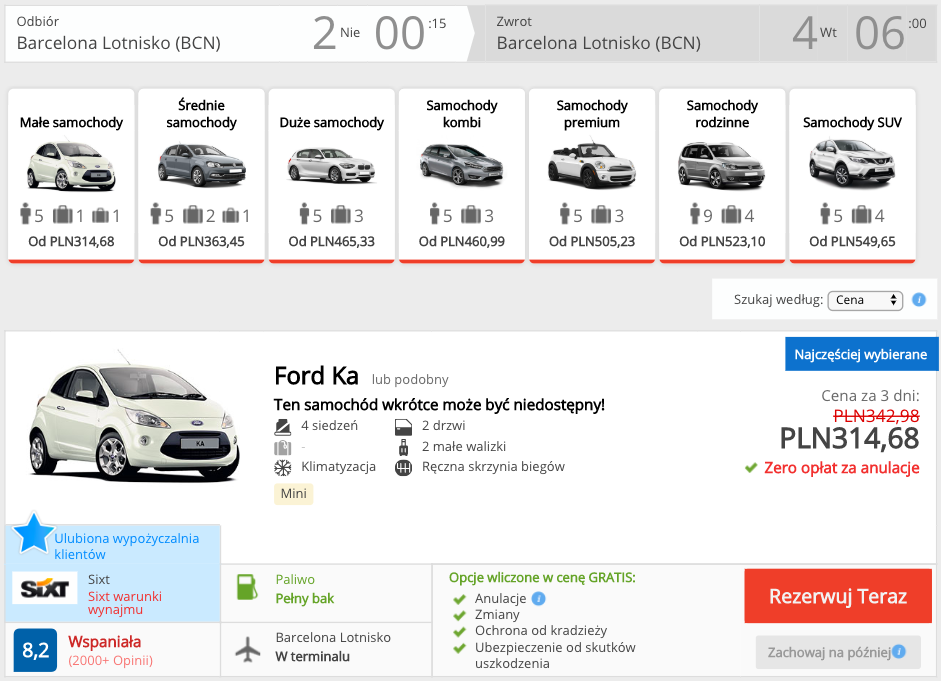Click the suitcase icon on Samochody kombi card

(470, 214)
